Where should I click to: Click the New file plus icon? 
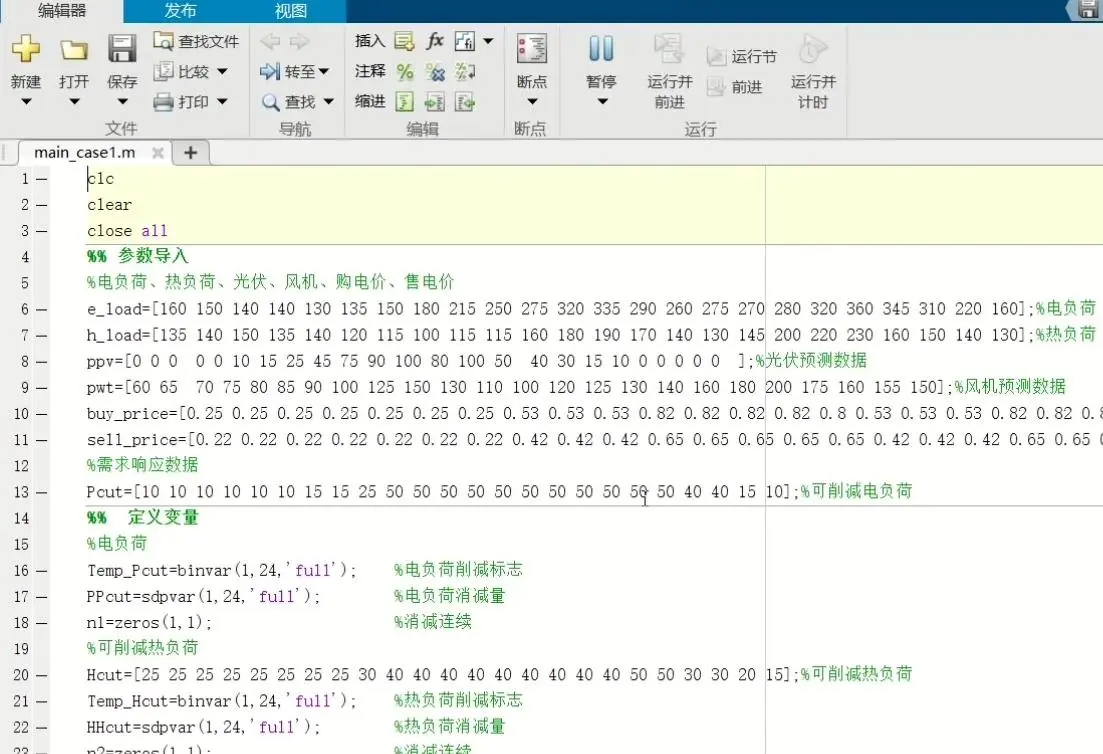[x=25, y=49]
